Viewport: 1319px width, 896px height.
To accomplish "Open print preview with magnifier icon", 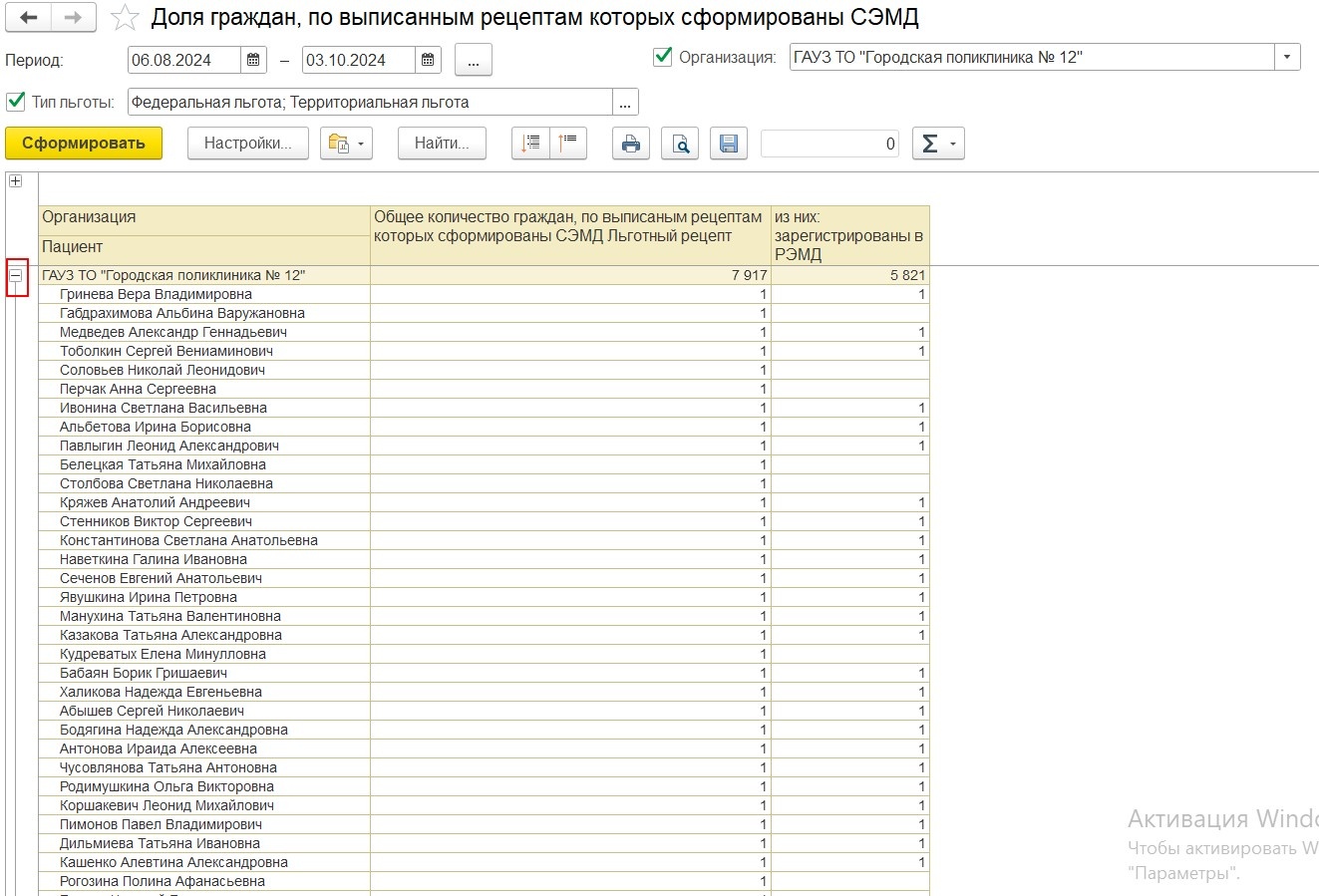I will [680, 144].
